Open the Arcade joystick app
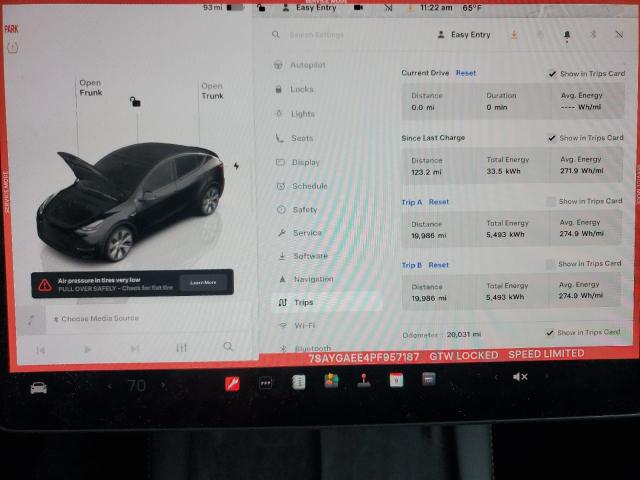 click(x=364, y=380)
